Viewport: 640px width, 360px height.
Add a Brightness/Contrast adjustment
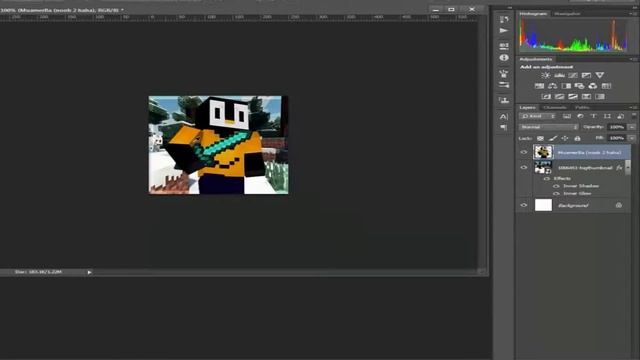click(x=545, y=75)
